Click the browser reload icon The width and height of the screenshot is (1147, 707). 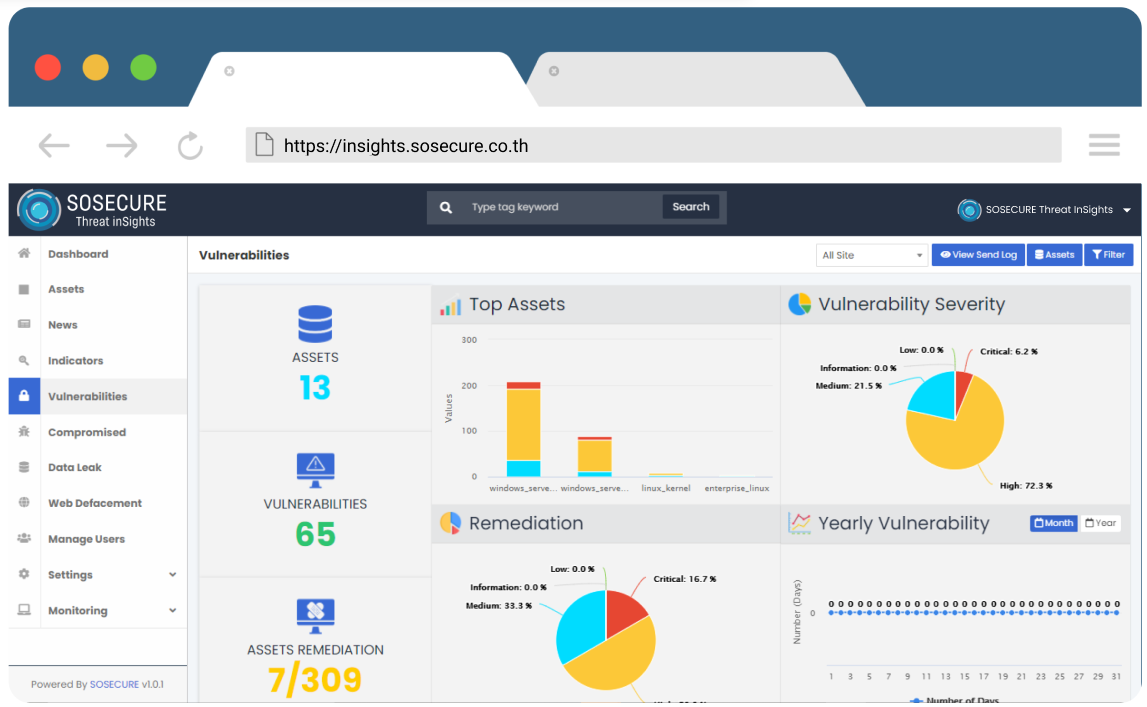click(190, 146)
